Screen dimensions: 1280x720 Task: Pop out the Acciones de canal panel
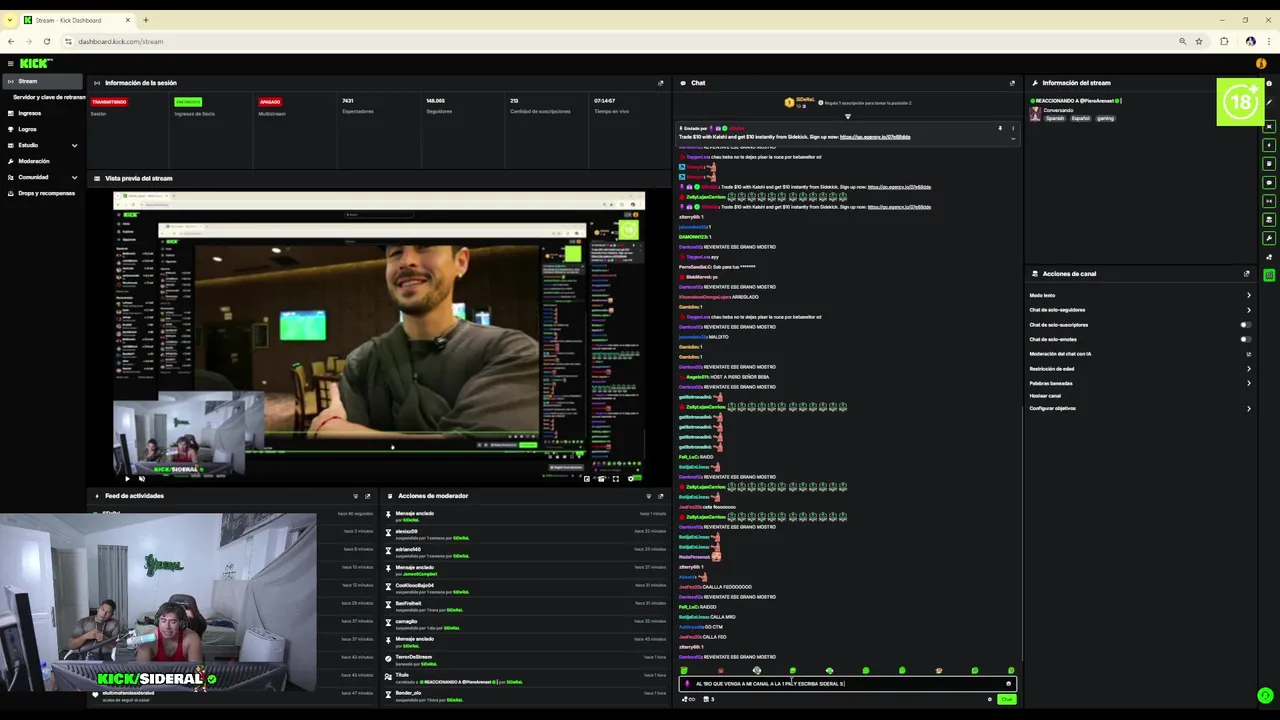click(x=1246, y=273)
